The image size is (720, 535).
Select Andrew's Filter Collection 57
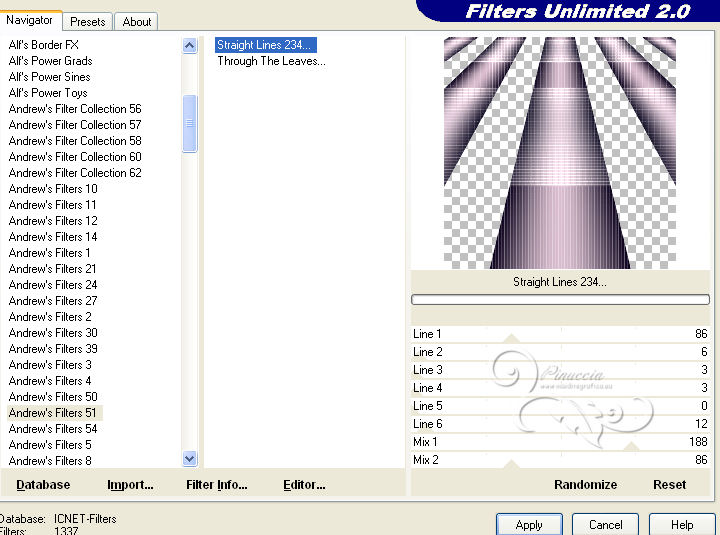[x=75, y=125]
